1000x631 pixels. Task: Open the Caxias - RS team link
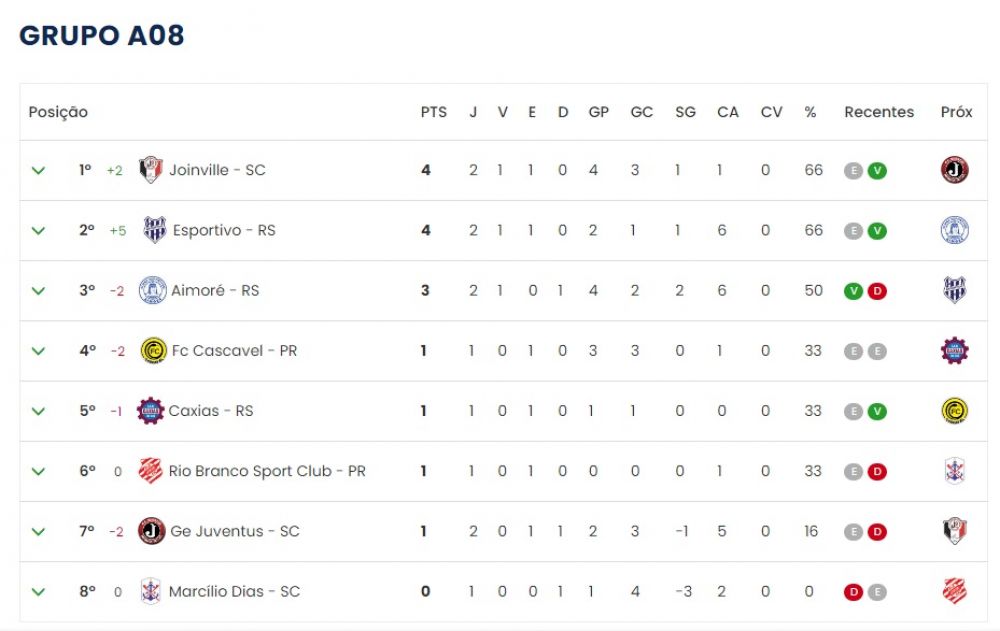(210, 411)
